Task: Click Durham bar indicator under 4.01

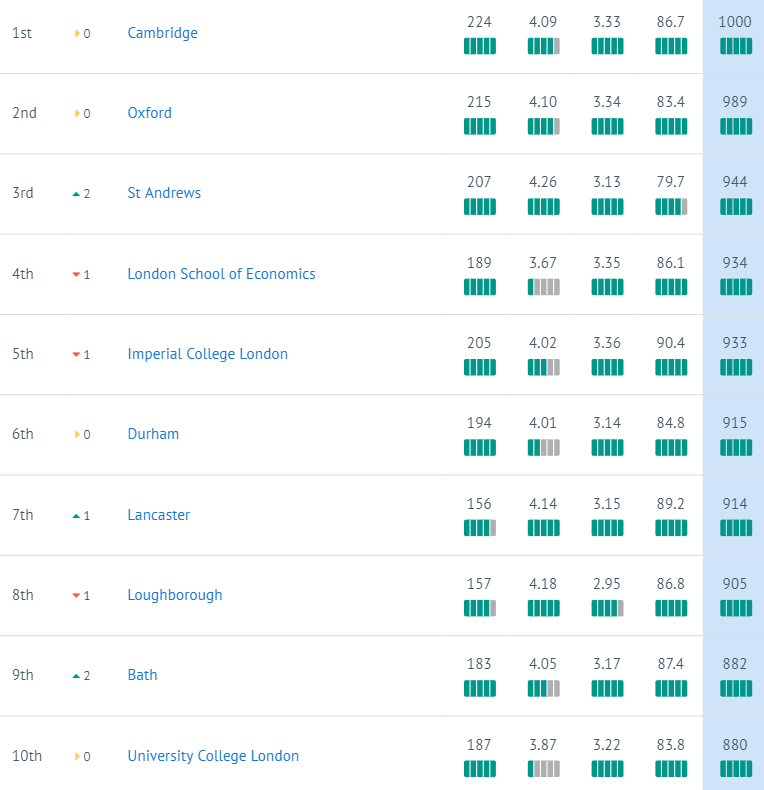Action: click(543, 447)
